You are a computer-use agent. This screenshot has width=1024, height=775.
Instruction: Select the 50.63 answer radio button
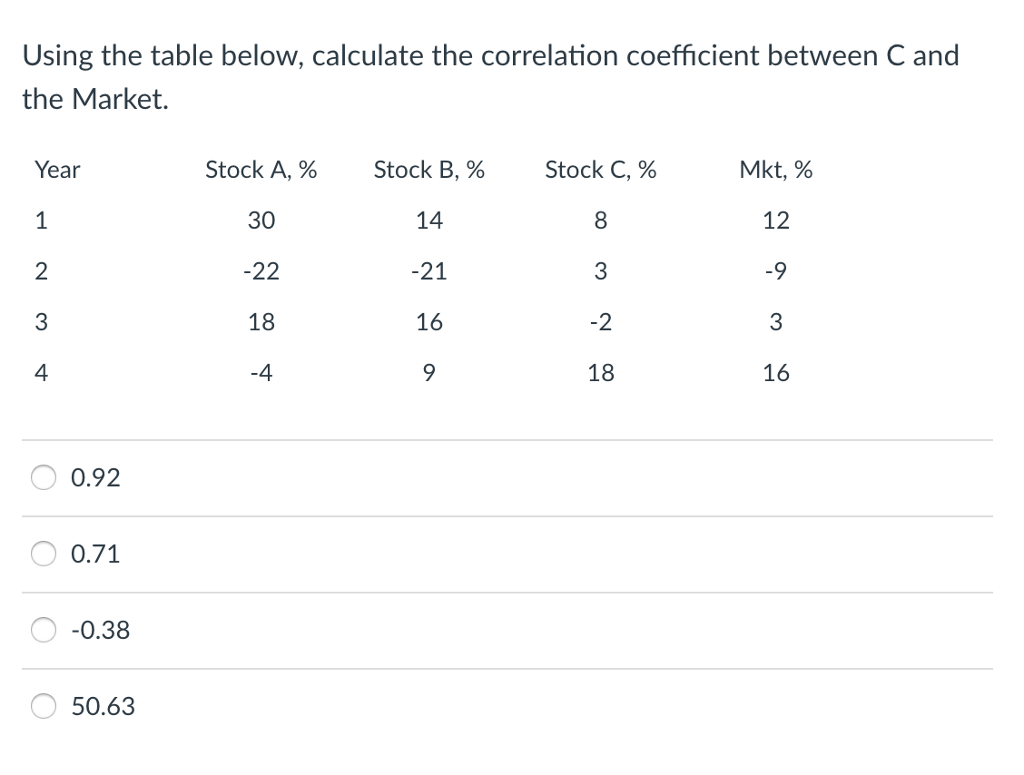43,706
